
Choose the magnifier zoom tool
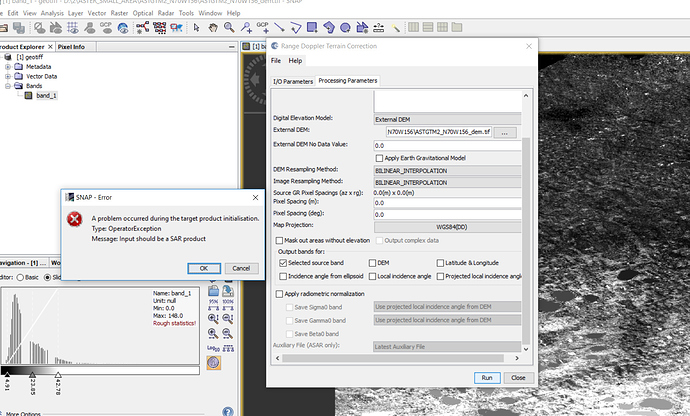pos(229,28)
